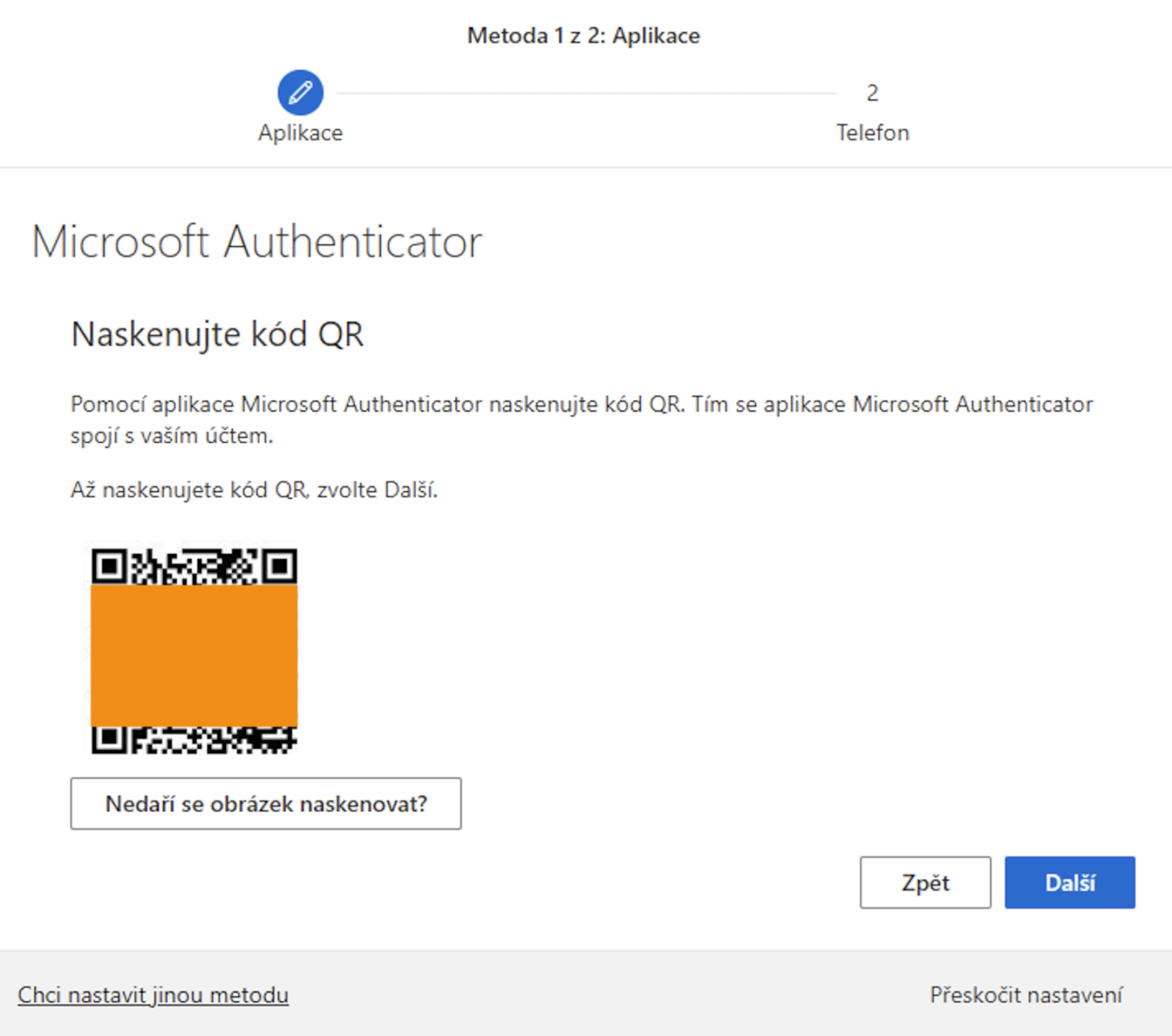Choose "Přeskočit nastavení" to skip setup
The image size is (1172, 1036).
pyautogui.click(x=1025, y=995)
